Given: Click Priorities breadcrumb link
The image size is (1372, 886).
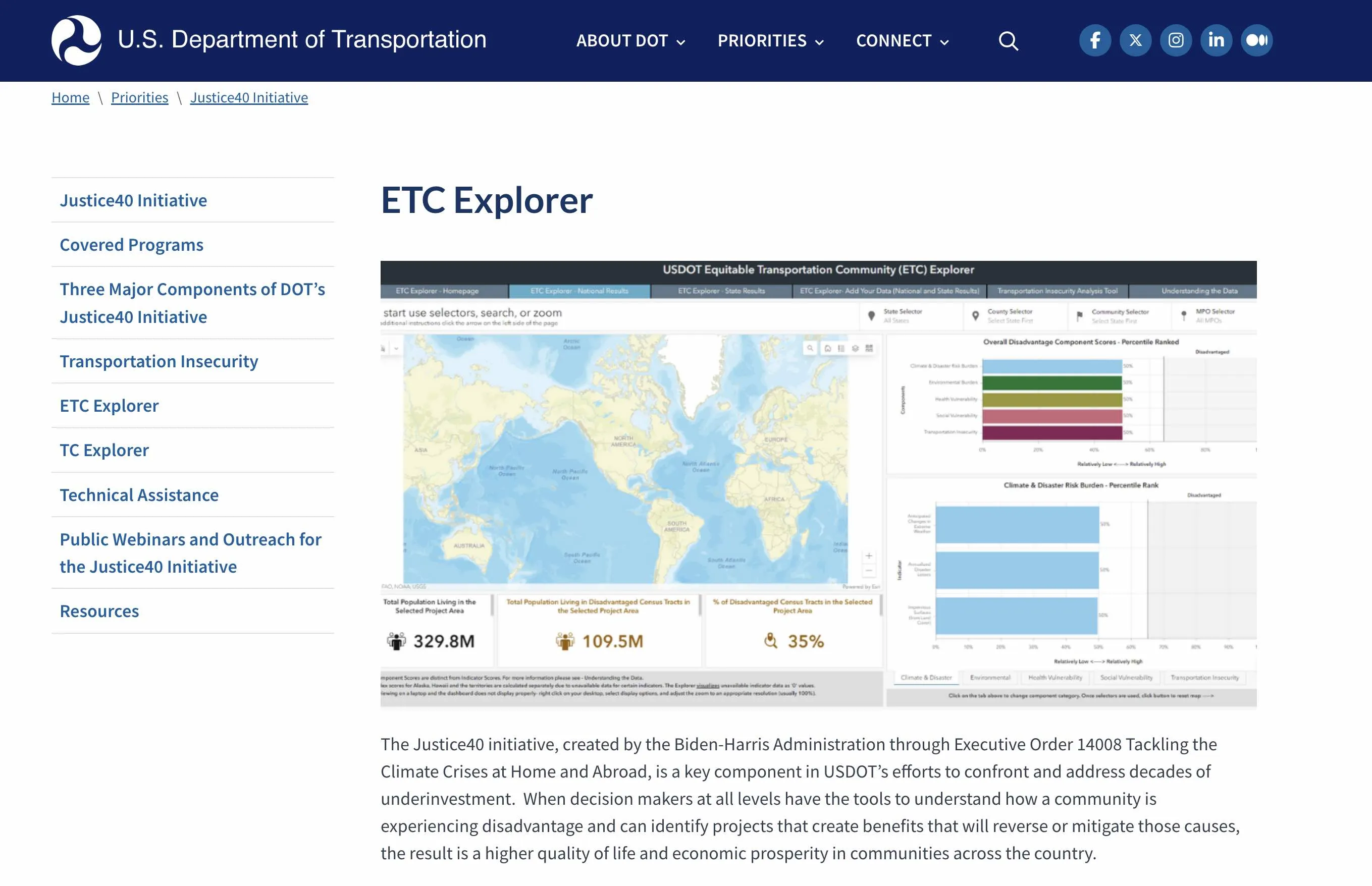Looking at the screenshot, I should pos(139,97).
